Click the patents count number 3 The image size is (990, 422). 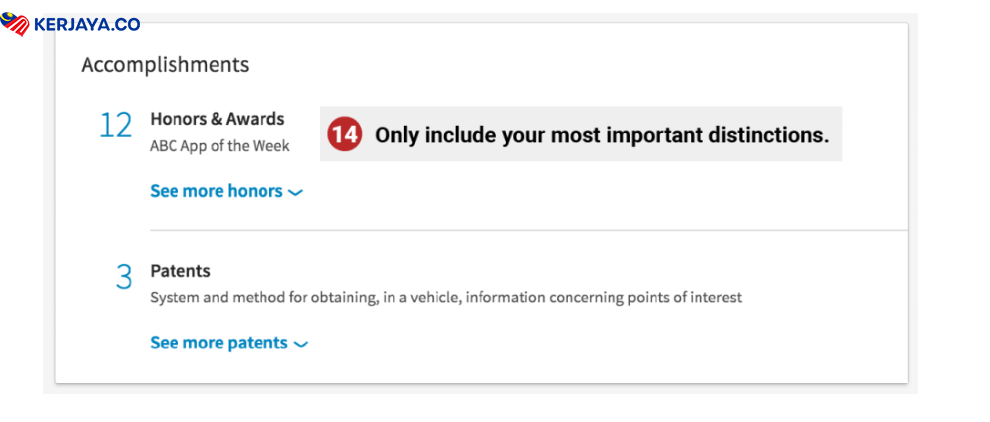(123, 277)
